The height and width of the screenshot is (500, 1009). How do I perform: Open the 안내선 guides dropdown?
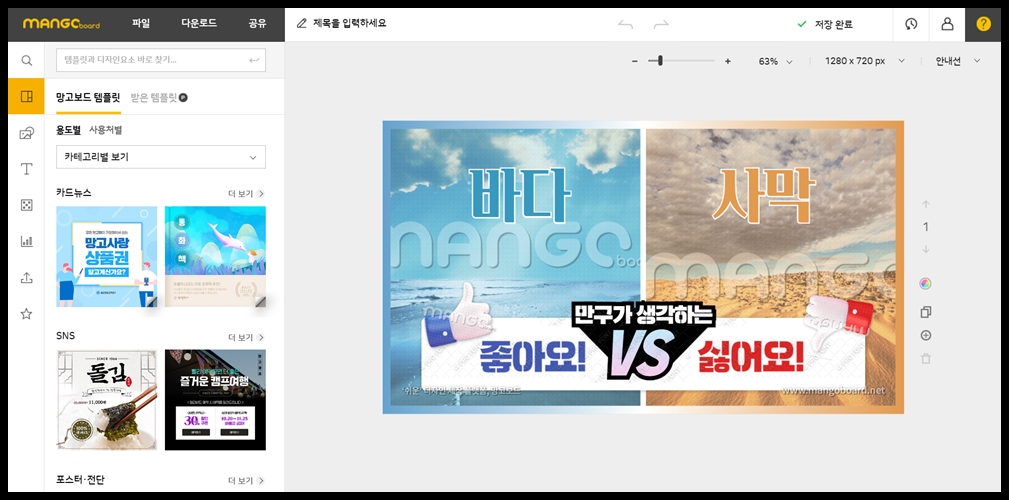point(959,61)
